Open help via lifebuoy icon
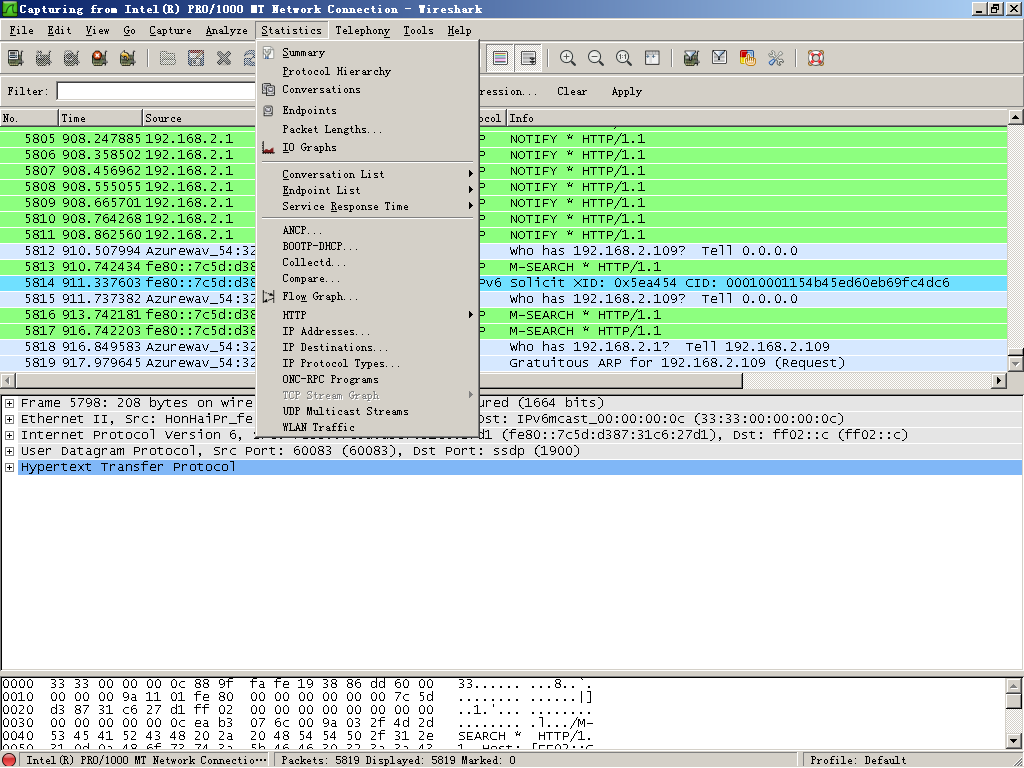1024x768 pixels. point(816,58)
